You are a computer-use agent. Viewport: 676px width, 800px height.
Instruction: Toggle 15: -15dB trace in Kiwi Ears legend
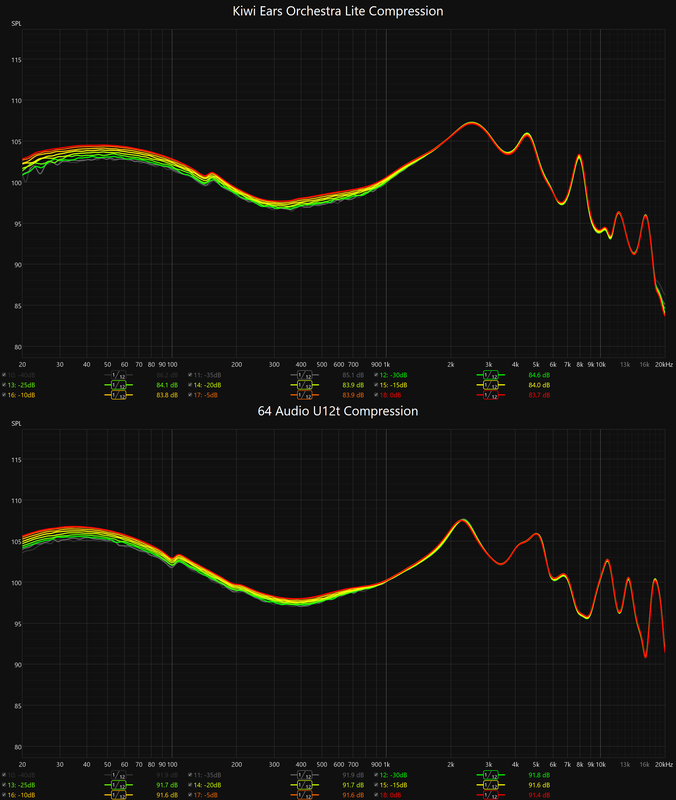[x=376, y=385]
